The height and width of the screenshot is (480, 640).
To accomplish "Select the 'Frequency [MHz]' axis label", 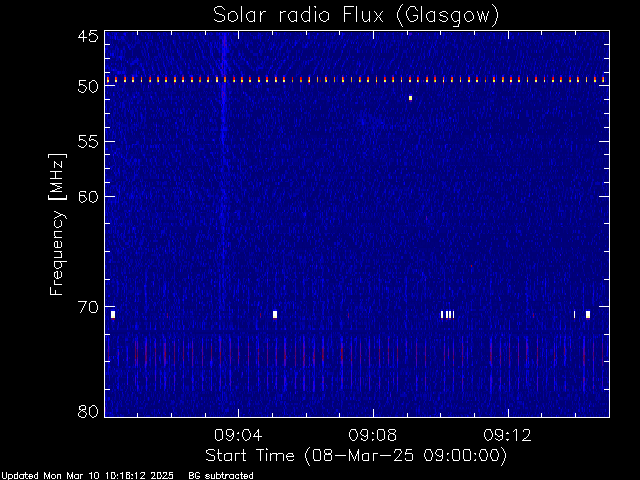I will pos(57,224).
